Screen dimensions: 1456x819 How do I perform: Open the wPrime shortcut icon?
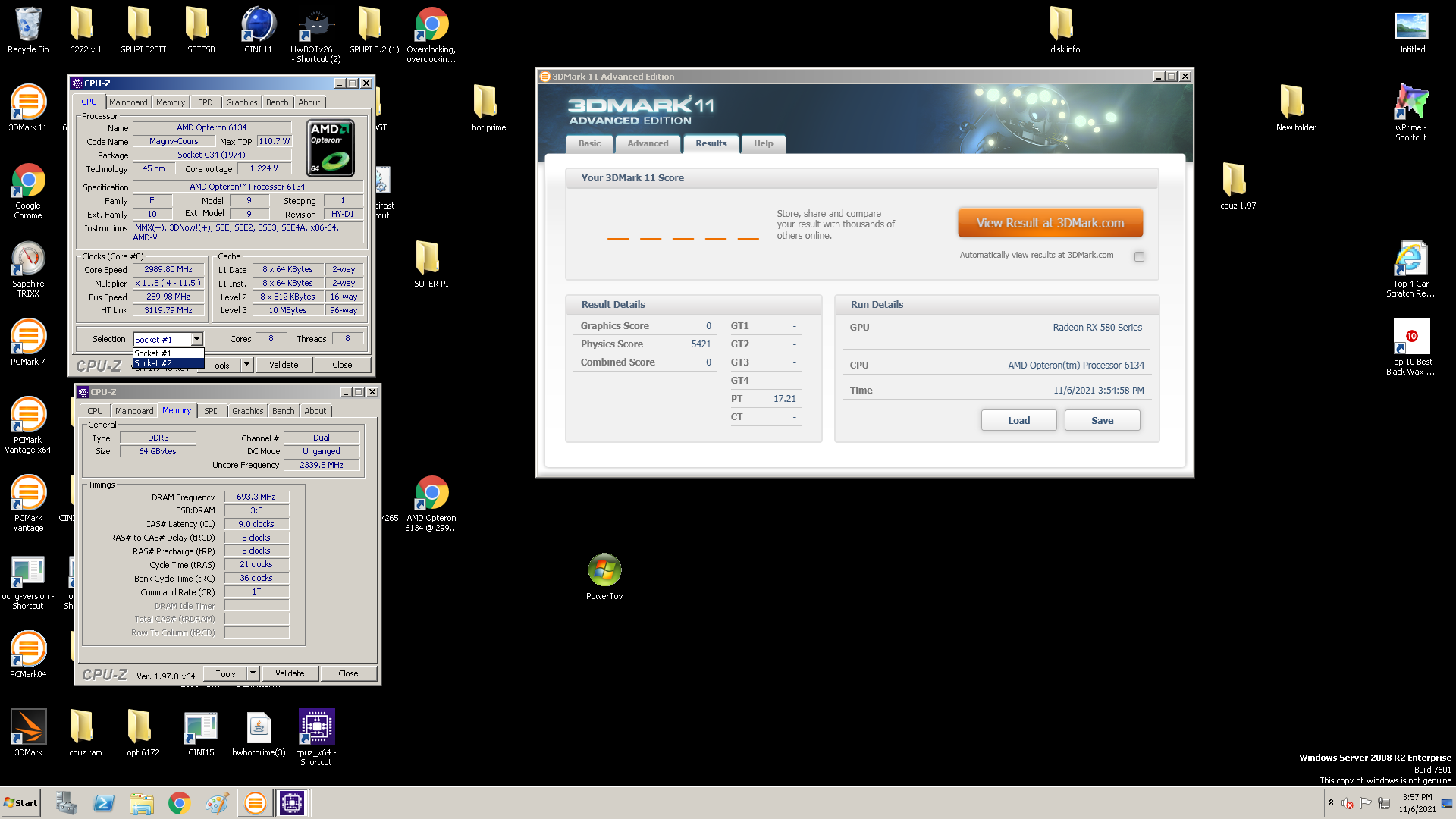pyautogui.click(x=1410, y=113)
